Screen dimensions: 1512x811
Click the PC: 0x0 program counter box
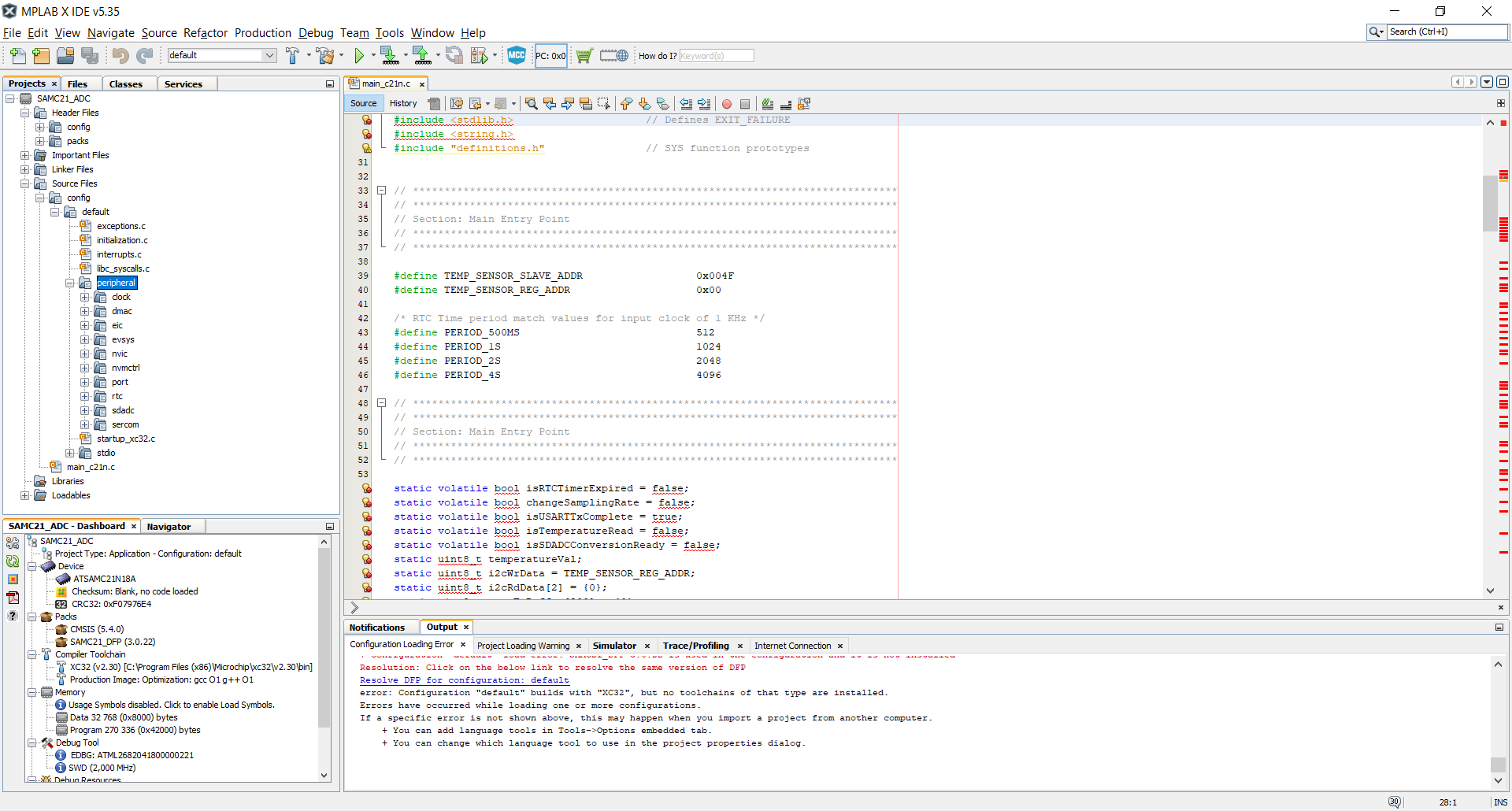pyautogui.click(x=550, y=56)
